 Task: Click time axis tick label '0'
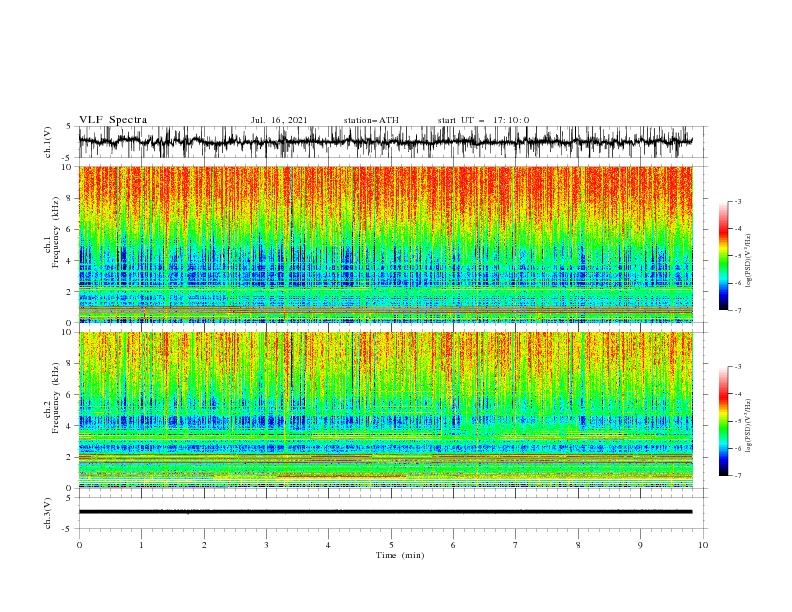tap(79, 545)
